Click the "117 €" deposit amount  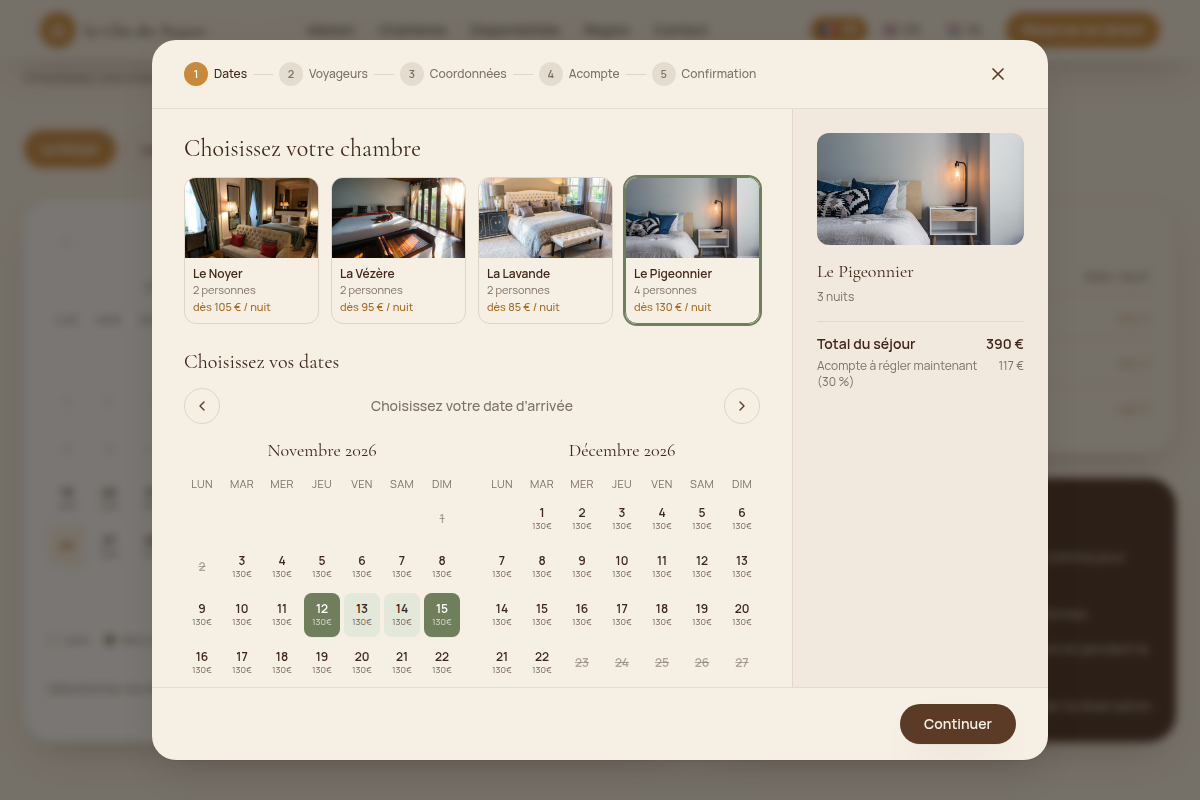[x=1011, y=366]
